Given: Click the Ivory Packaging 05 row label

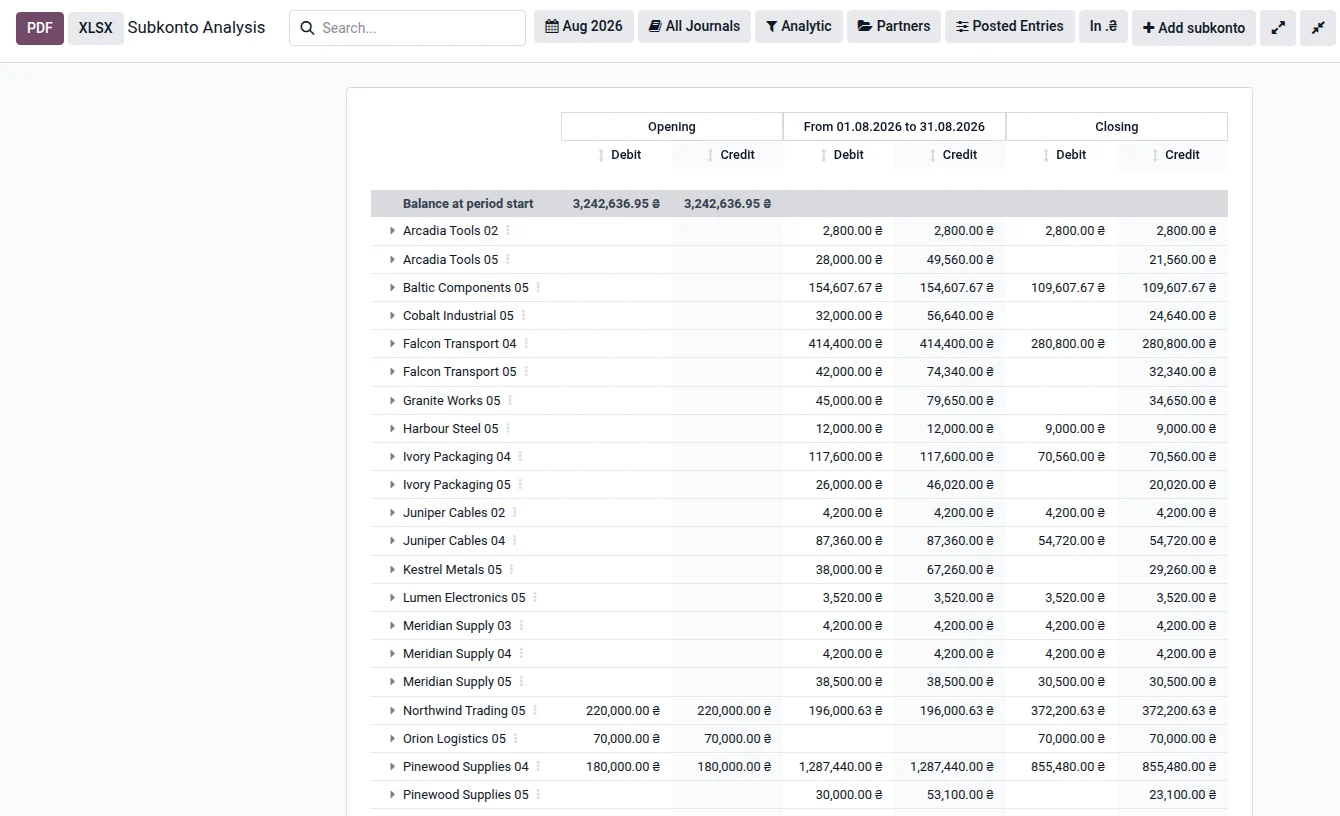Looking at the screenshot, I should coord(457,485).
